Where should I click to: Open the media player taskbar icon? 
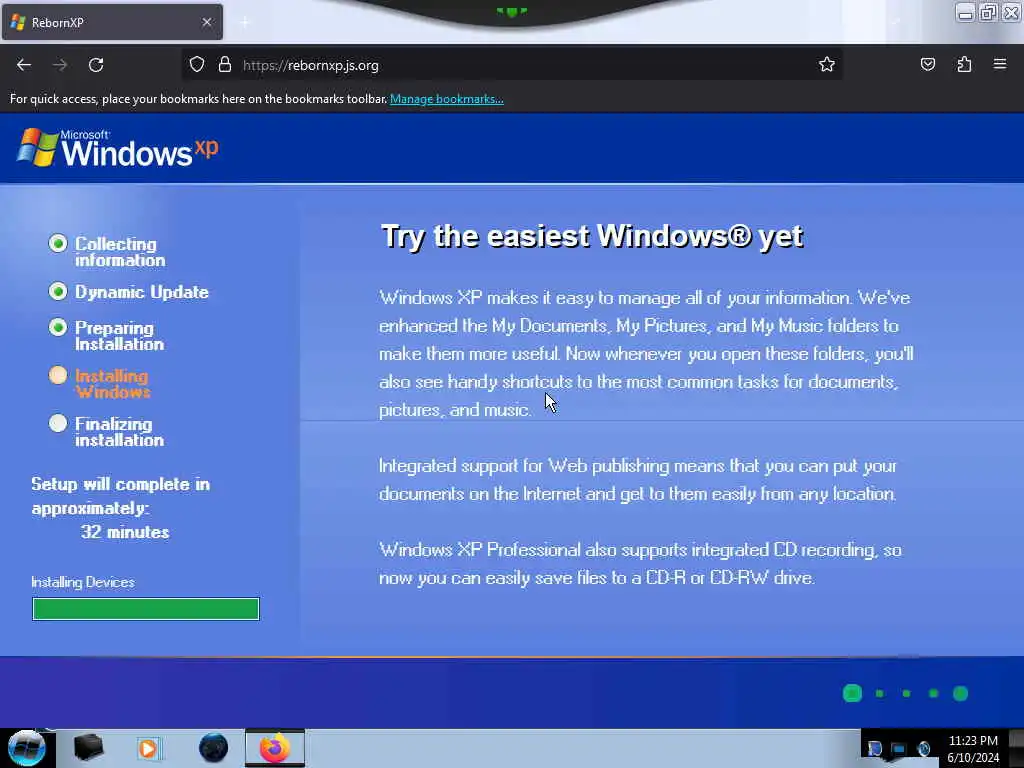click(148, 748)
